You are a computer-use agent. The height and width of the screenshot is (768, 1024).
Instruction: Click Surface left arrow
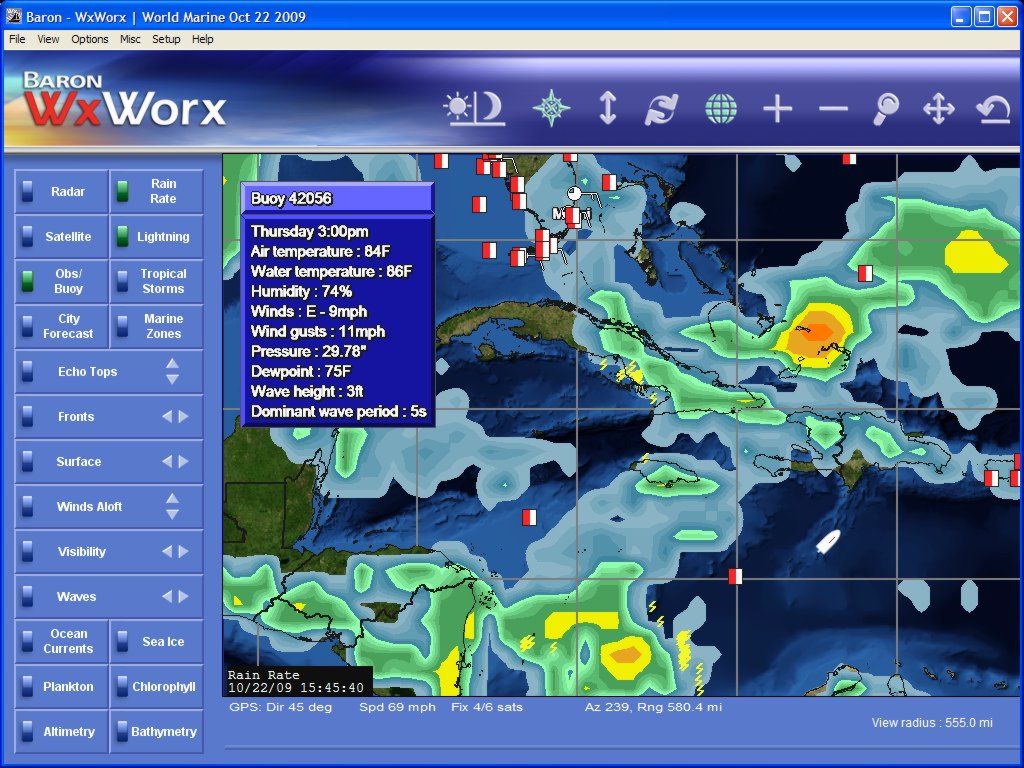(167, 462)
